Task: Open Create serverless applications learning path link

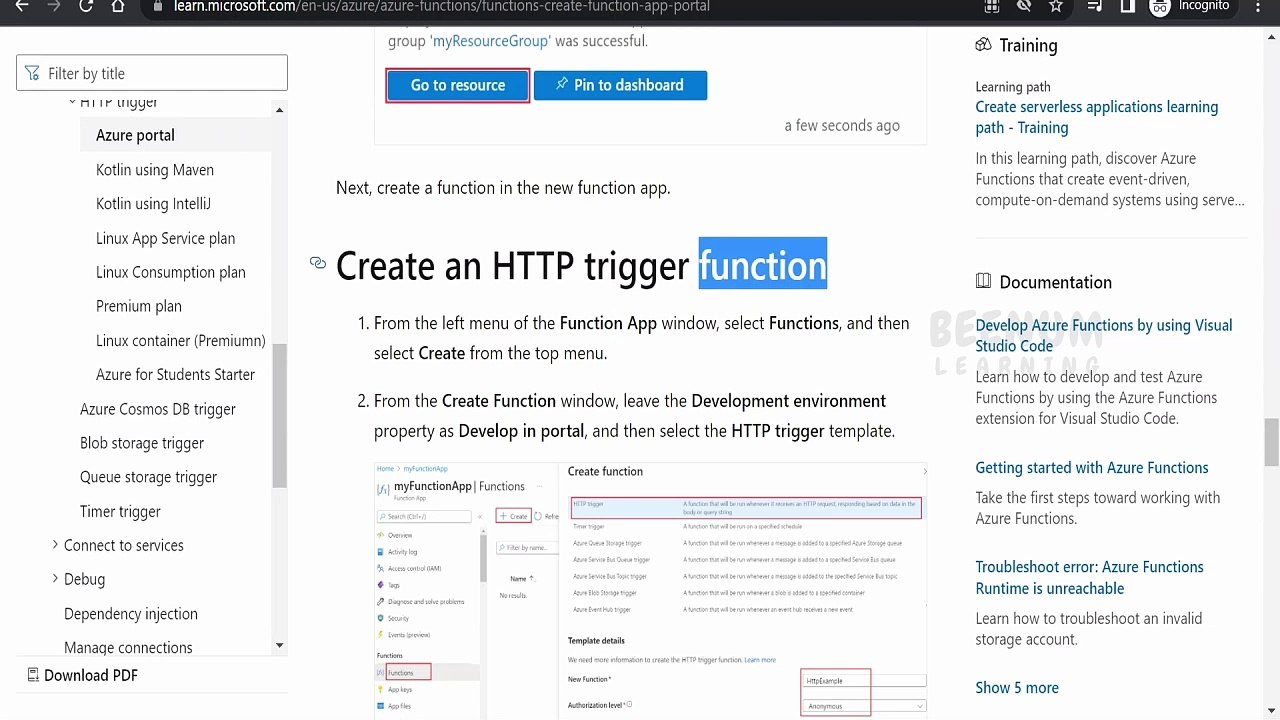Action: 1097,117
